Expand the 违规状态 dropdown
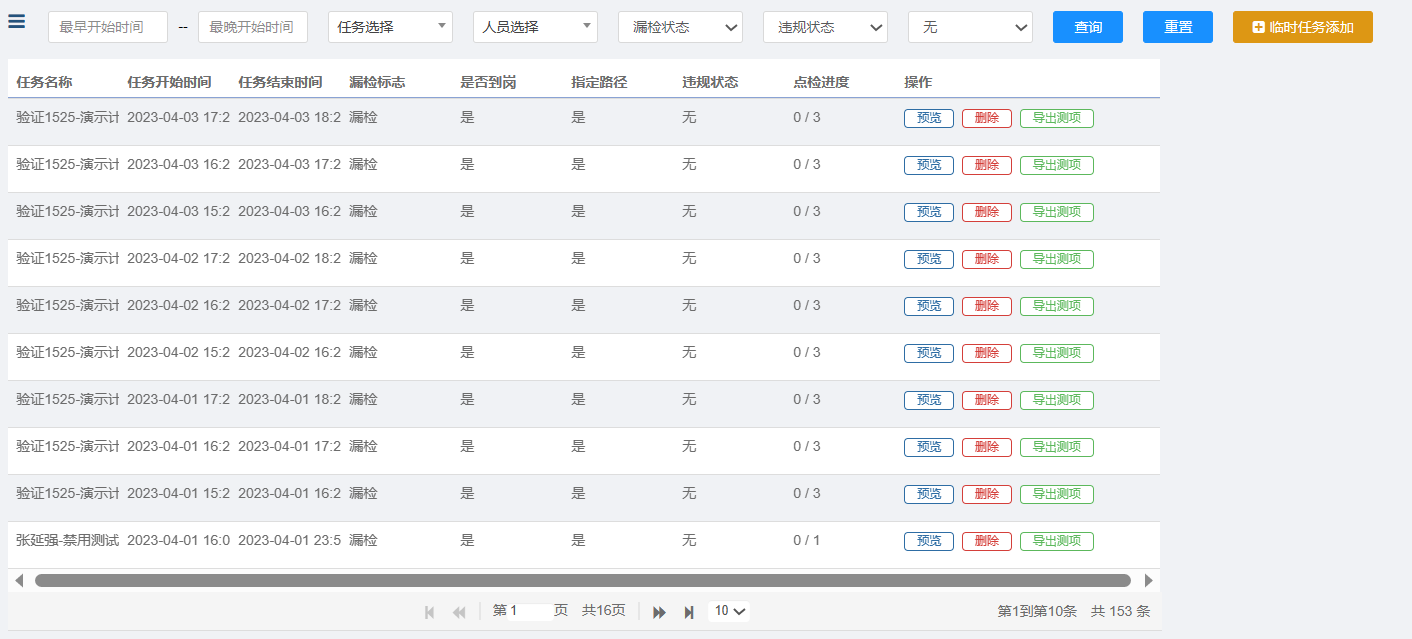Image resolution: width=1412 pixels, height=639 pixels. [825, 27]
